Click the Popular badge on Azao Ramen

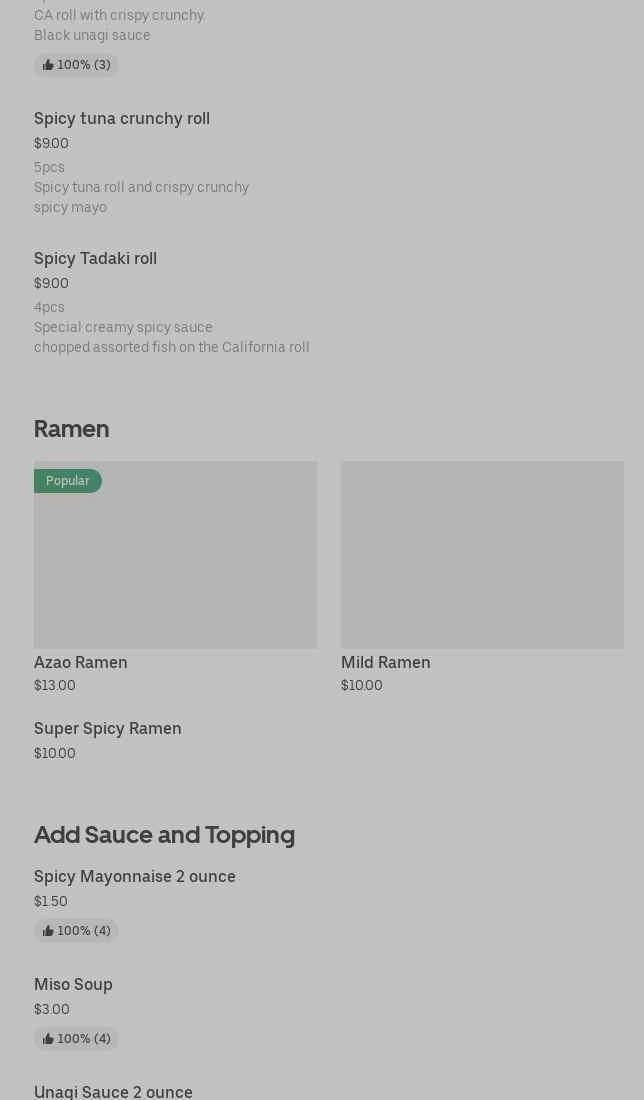[x=68, y=481]
